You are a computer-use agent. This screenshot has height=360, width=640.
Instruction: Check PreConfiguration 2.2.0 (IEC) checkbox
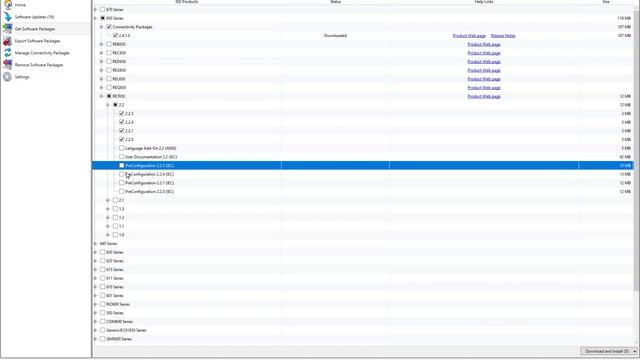coord(122,191)
